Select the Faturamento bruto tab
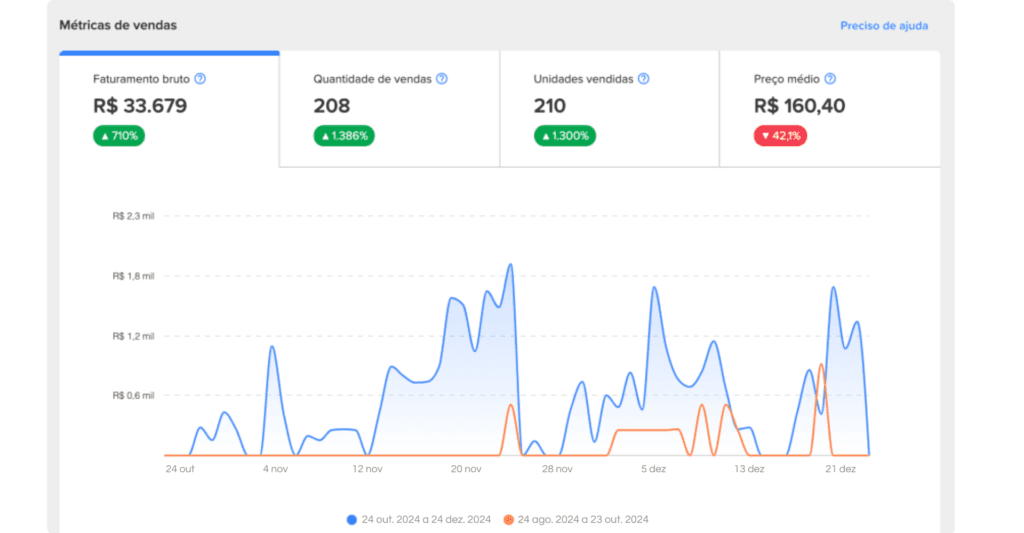The height and width of the screenshot is (533, 1024). click(169, 108)
